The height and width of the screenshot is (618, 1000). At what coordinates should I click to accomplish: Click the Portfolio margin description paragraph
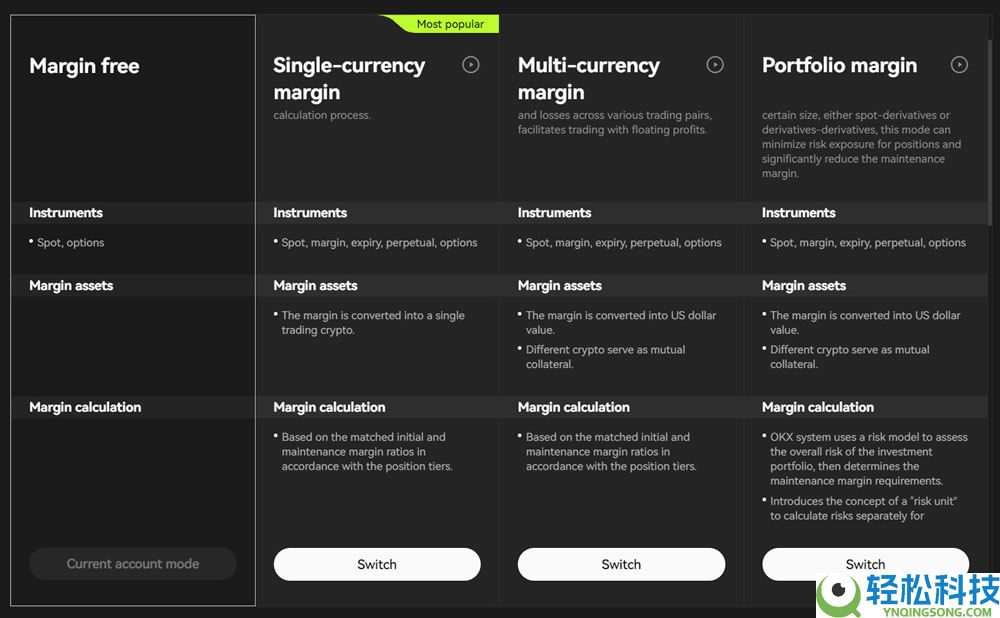point(861,145)
